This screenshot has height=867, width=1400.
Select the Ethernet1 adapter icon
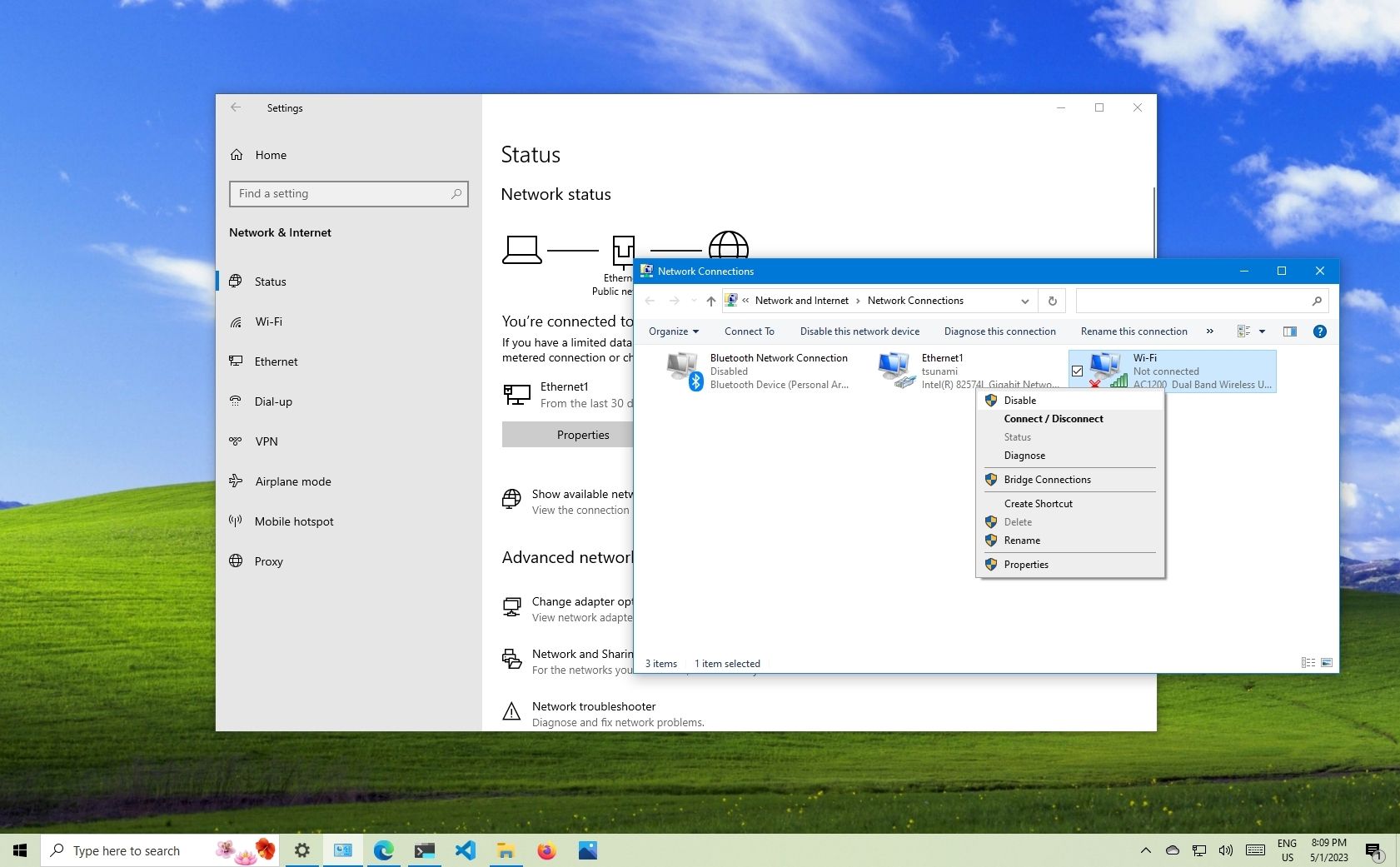point(898,369)
